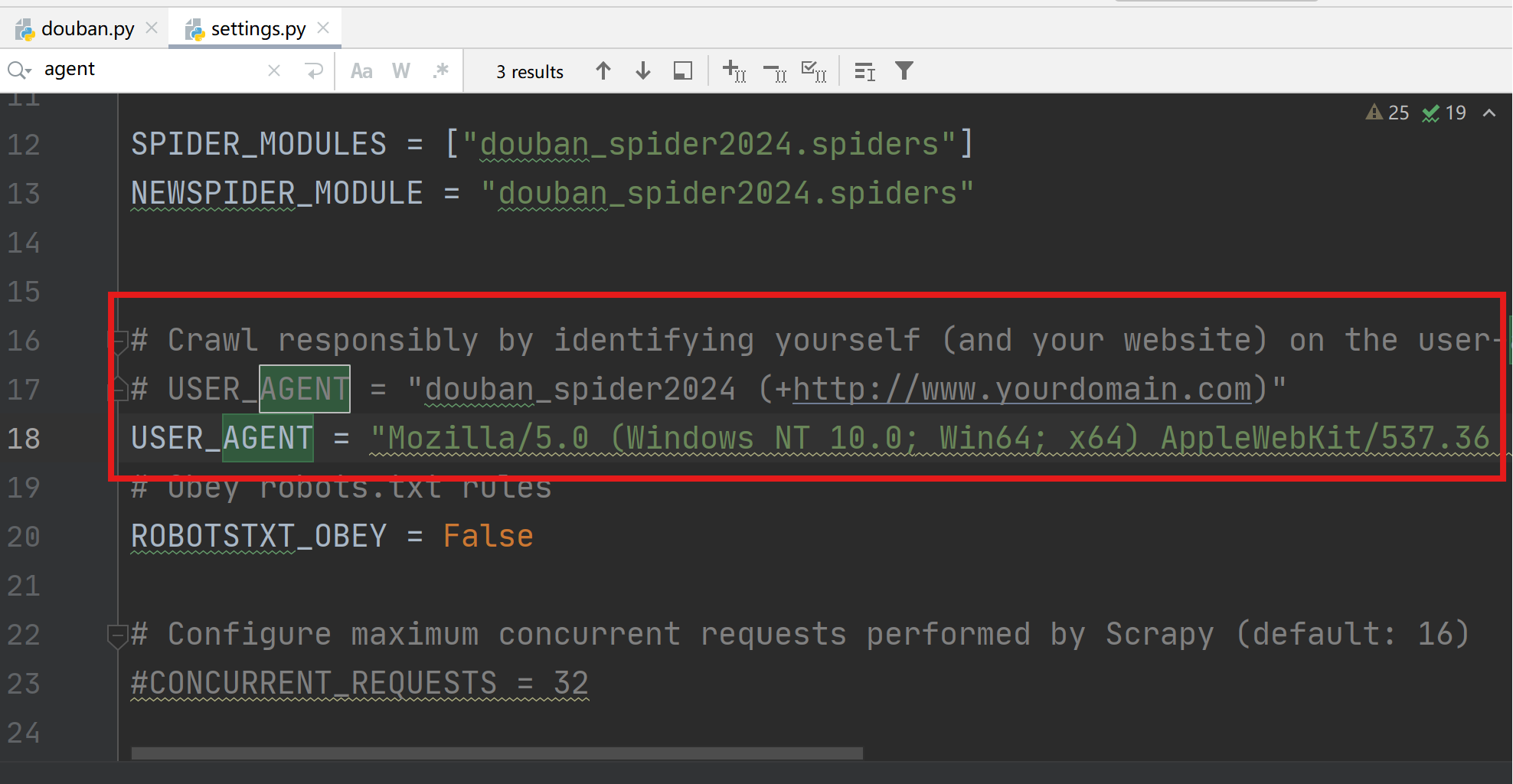
Task: Go to next search occurrence
Action: 643,71
